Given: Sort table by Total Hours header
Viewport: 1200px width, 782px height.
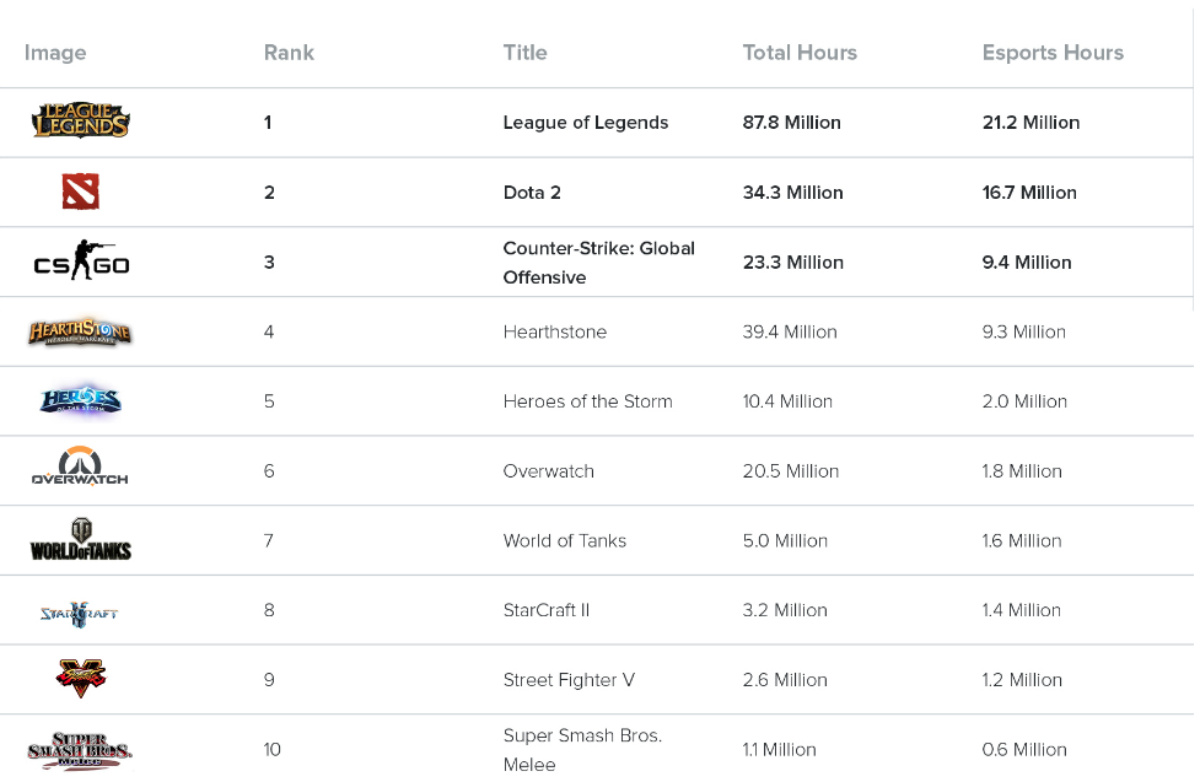Looking at the screenshot, I should click(800, 53).
